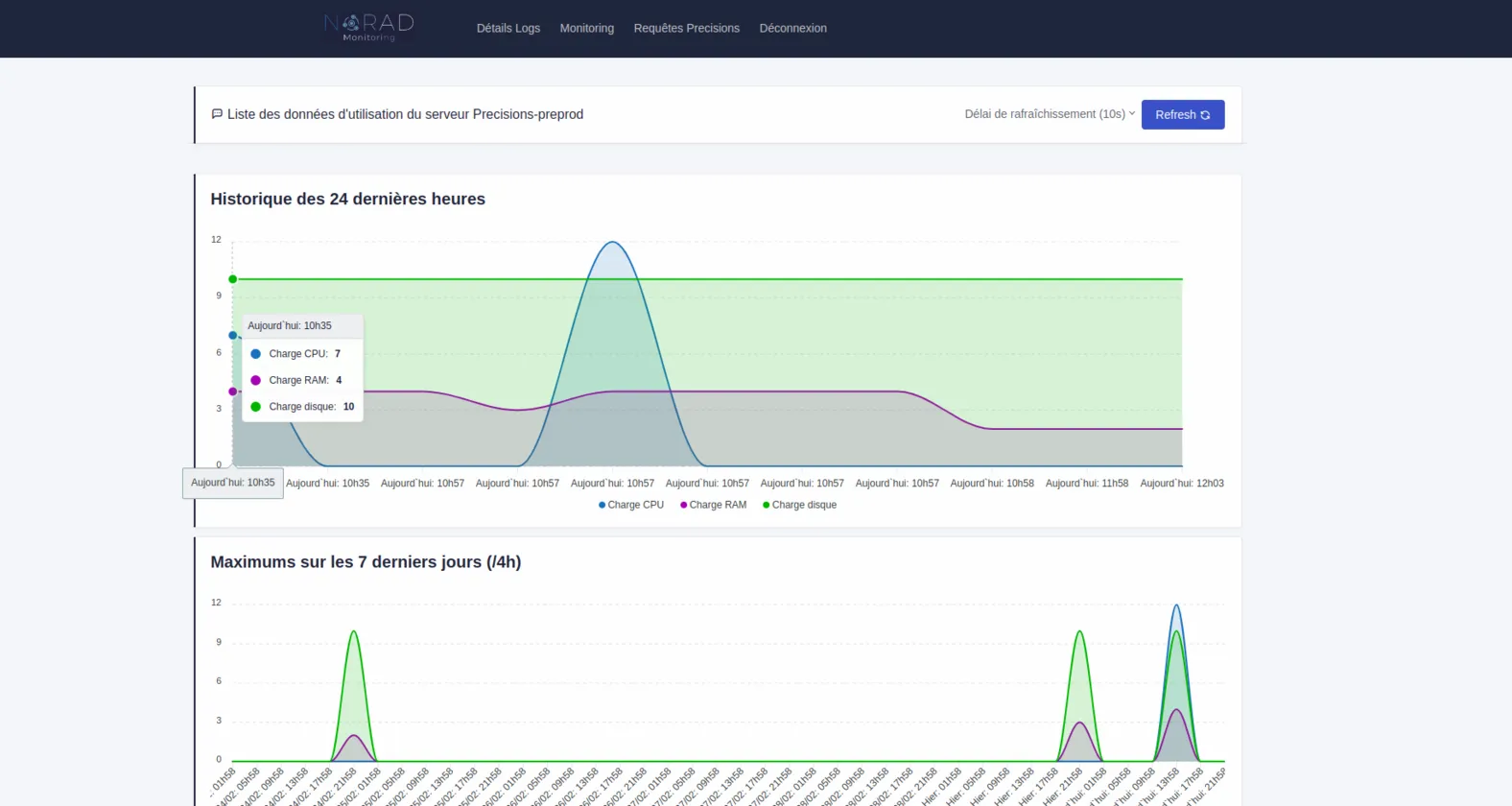Click the CPU peak in the 24h chart

pos(612,243)
